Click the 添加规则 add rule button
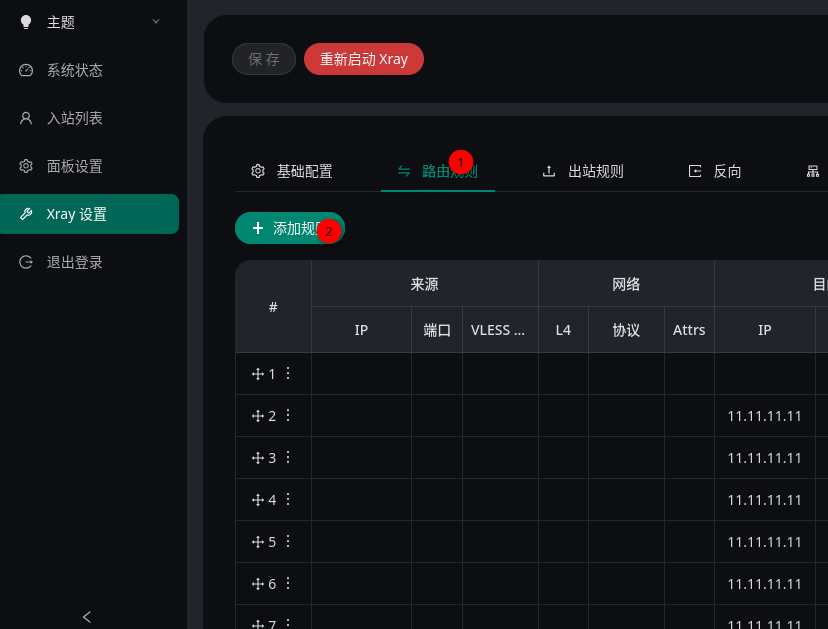828x629 pixels. [x=289, y=228]
